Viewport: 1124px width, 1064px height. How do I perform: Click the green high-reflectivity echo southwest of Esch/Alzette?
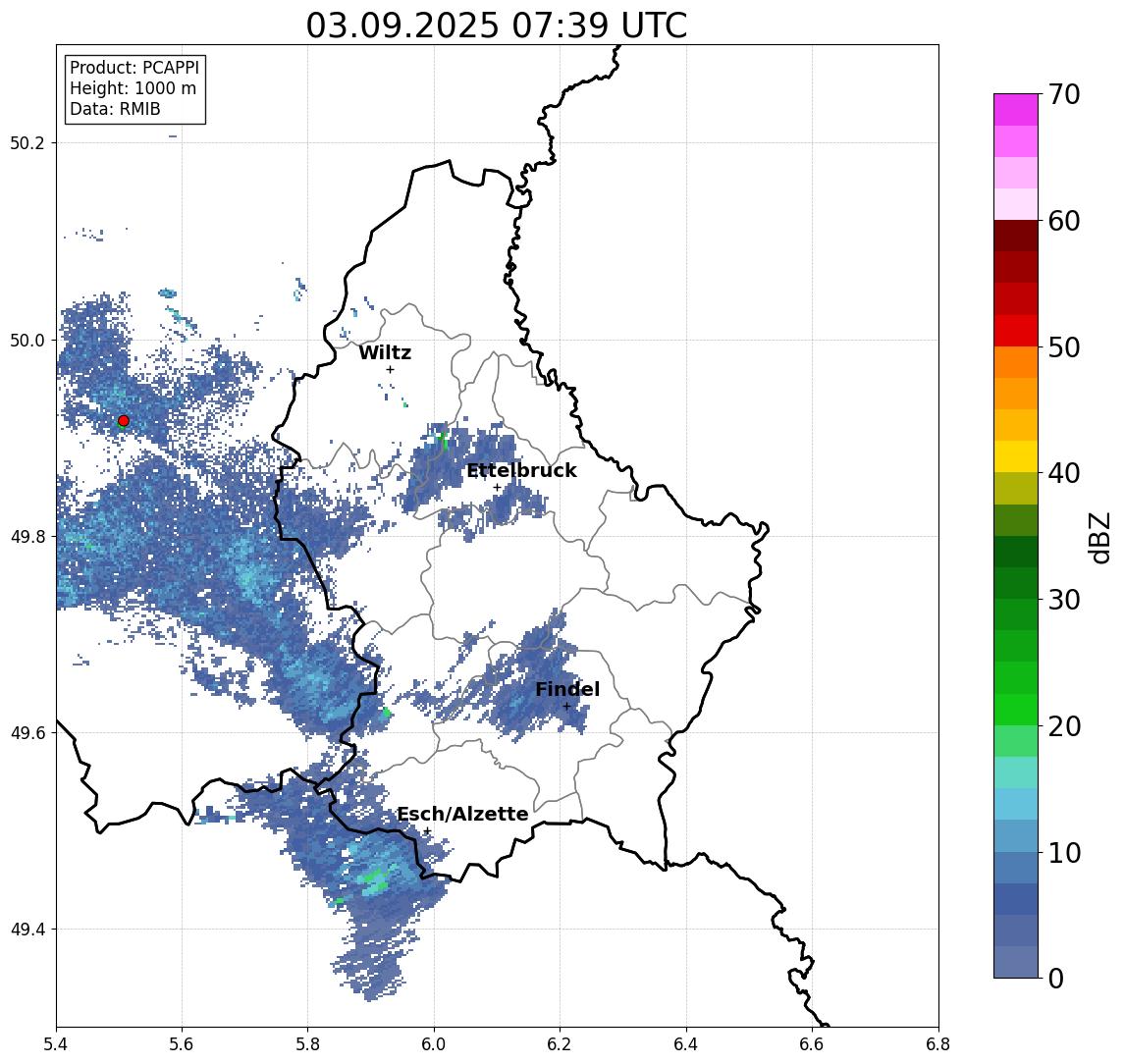point(374,878)
